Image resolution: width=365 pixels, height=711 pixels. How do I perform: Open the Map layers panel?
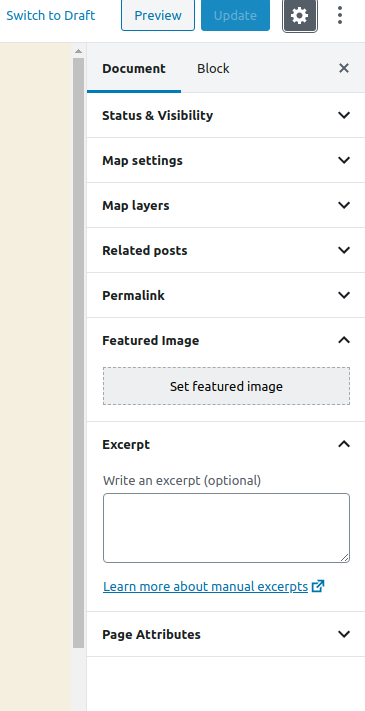(x=226, y=205)
